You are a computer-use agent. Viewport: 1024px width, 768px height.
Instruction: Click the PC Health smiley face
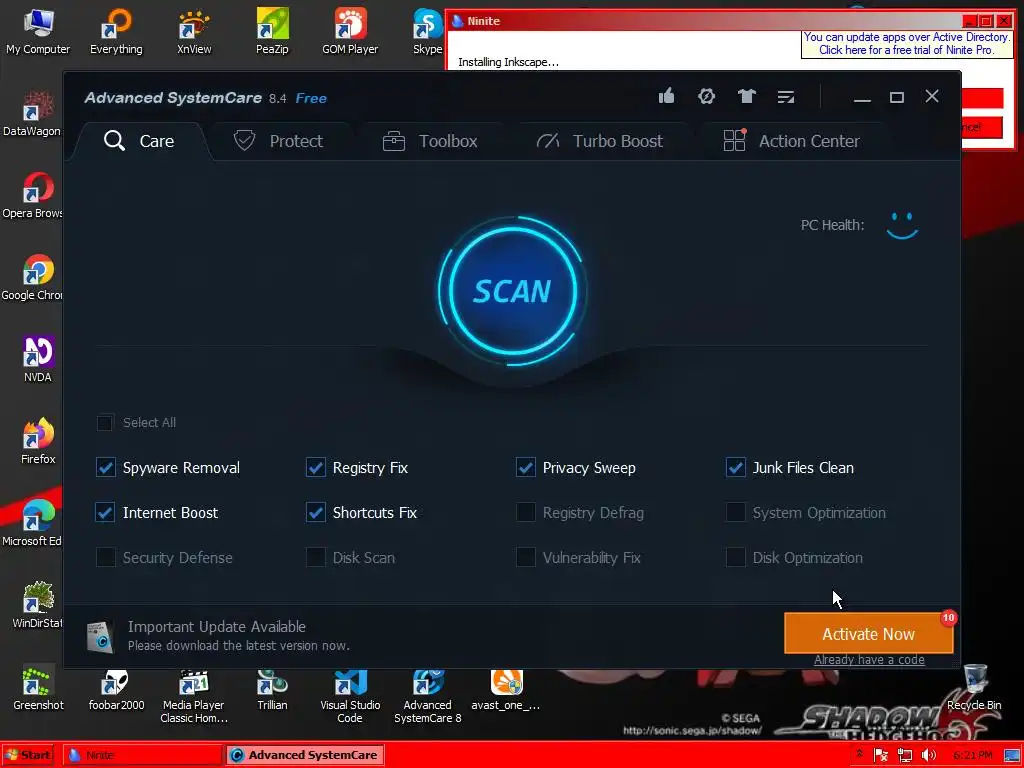tap(903, 225)
